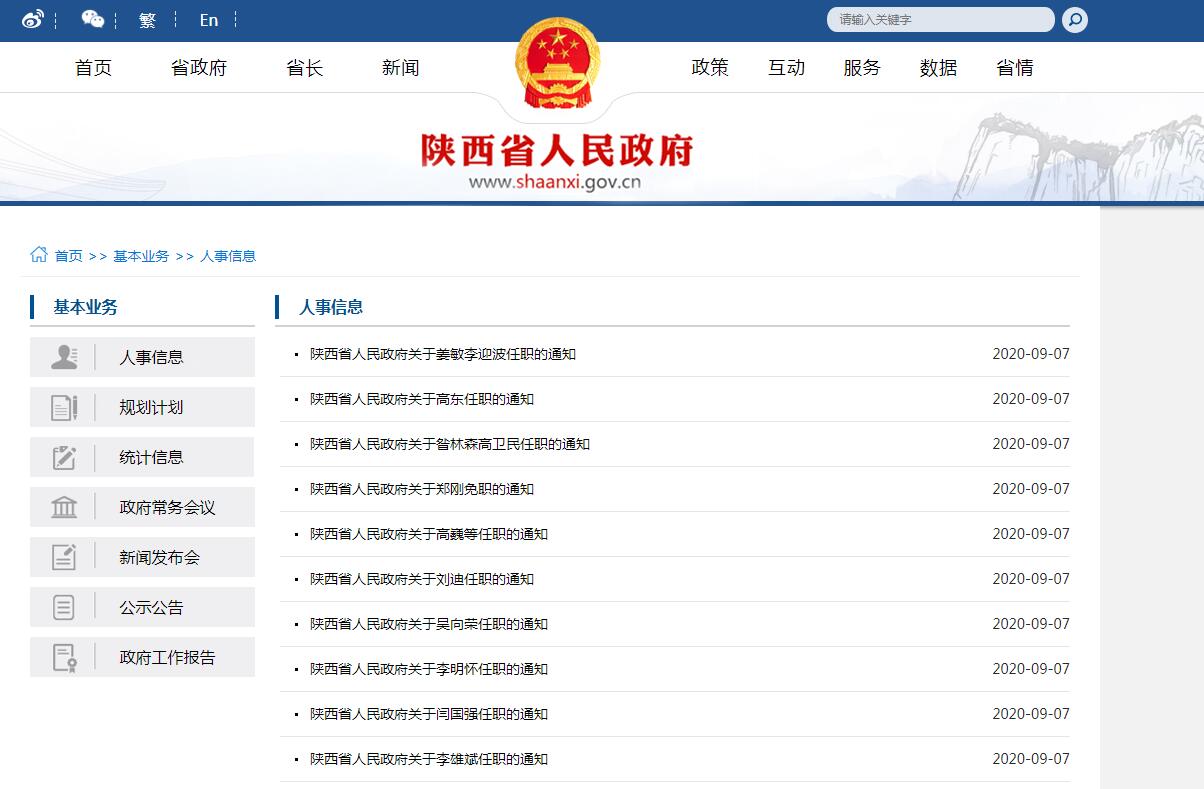Open the 省政府 navigation menu
Screen dimensions: 1204x789
199,68
